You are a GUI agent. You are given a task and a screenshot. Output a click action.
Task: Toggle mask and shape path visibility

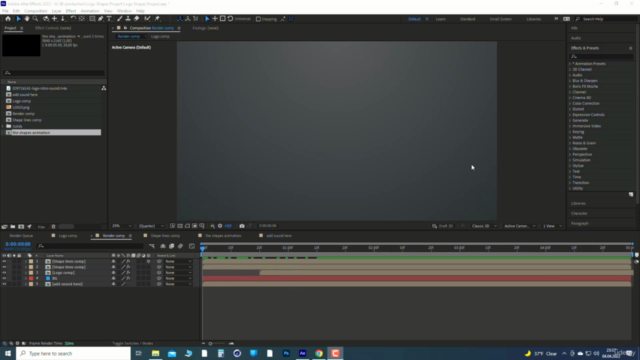tap(187, 226)
